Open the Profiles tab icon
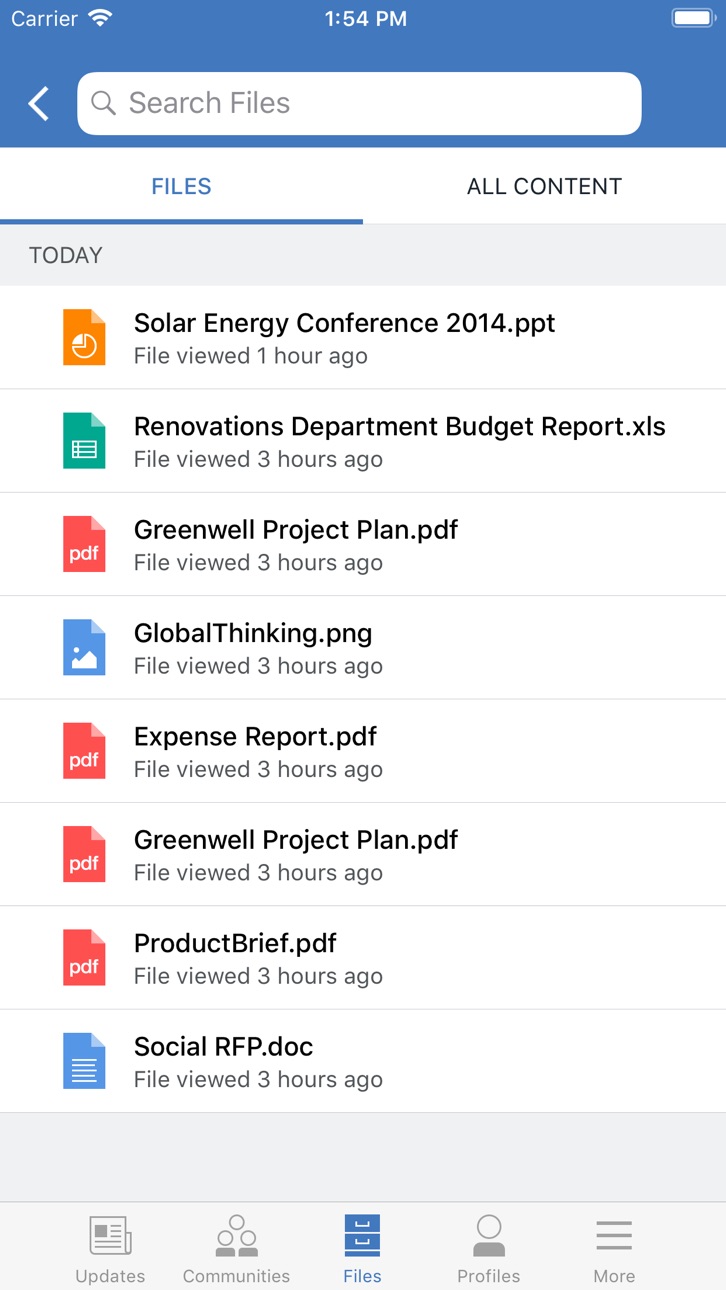Viewport: 726px width, 1290px height. tap(489, 1235)
